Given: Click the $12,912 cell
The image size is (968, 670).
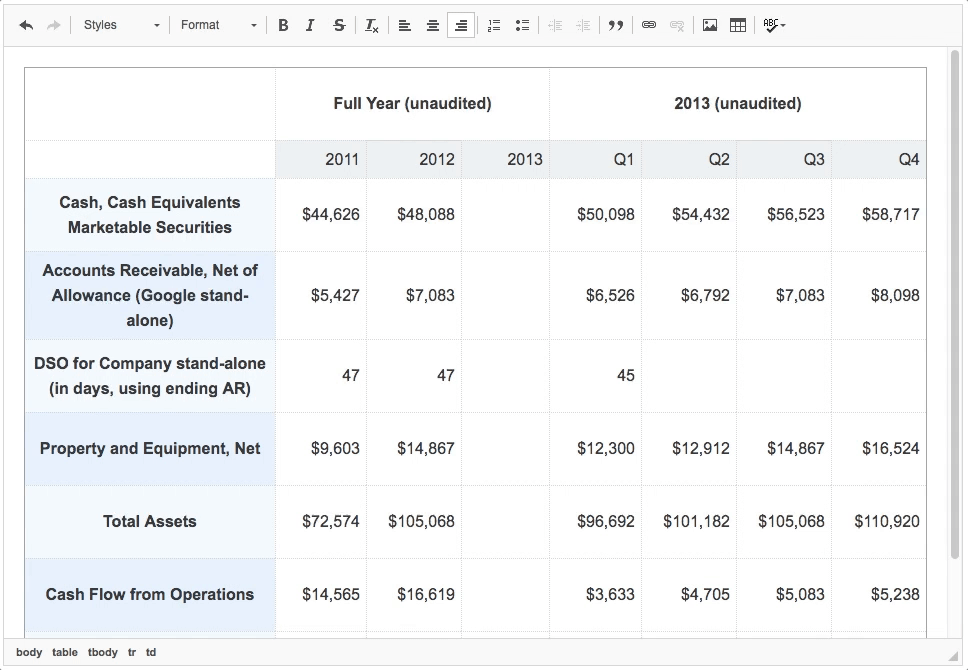Looking at the screenshot, I should coord(689,448).
